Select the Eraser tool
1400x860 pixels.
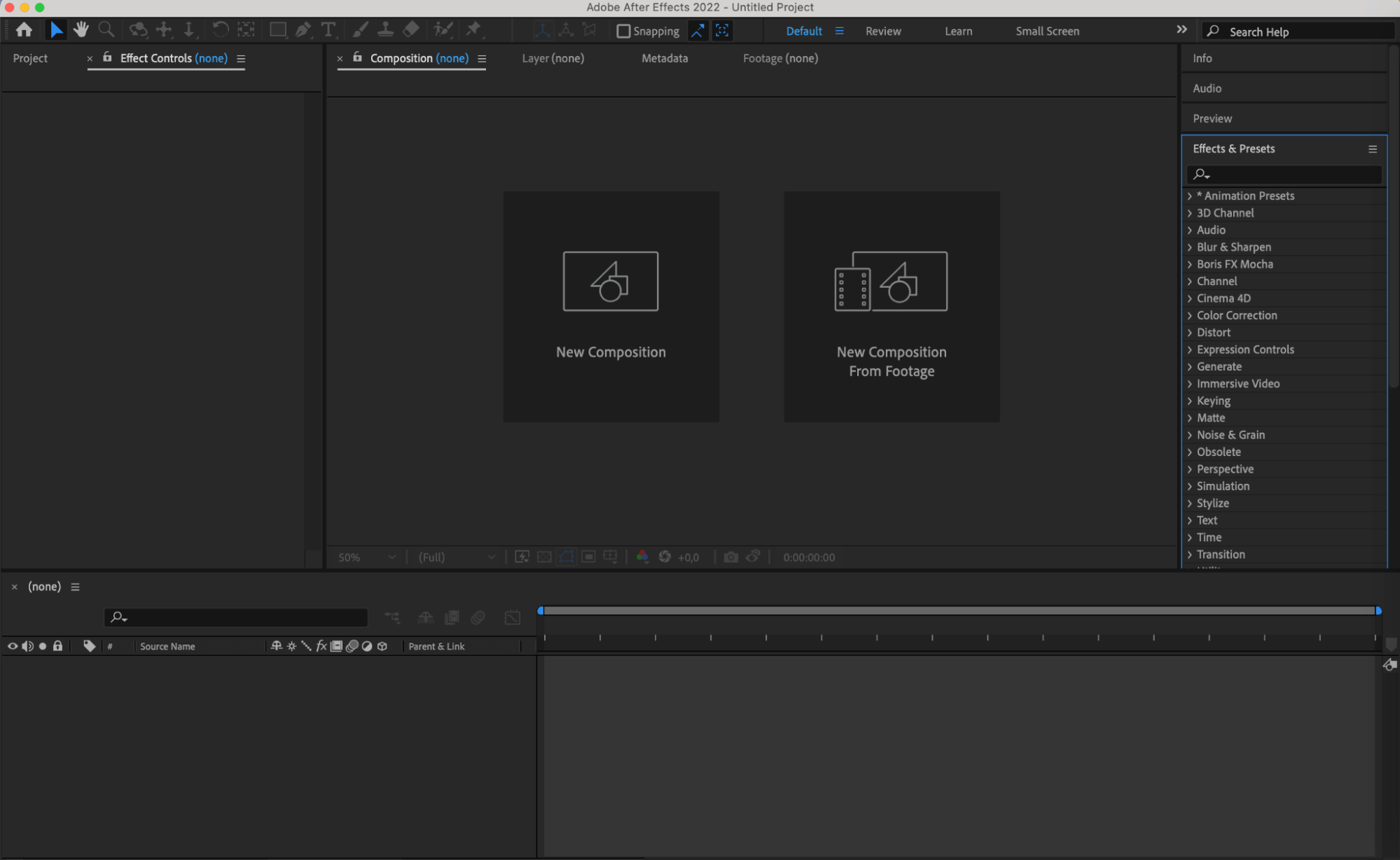pos(411,29)
